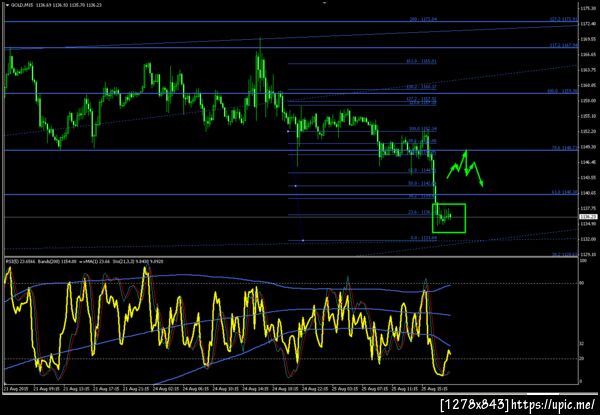Screen dimensions: 600x415
Task: Click the 80 level label on indicator scale
Action: (582, 283)
